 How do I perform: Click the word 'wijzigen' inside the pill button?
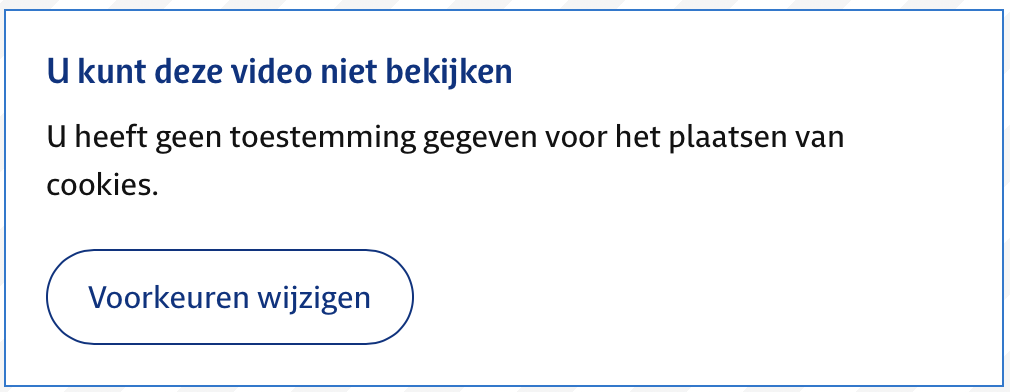click(314, 299)
